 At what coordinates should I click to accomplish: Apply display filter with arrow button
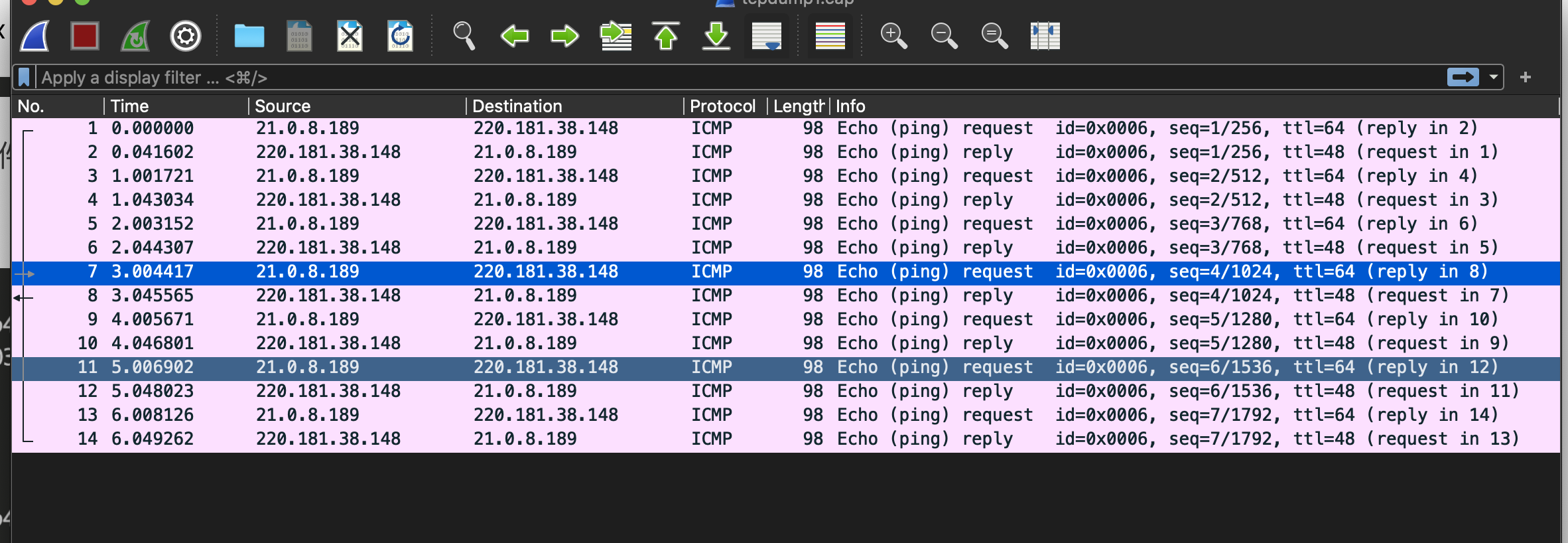1463,78
